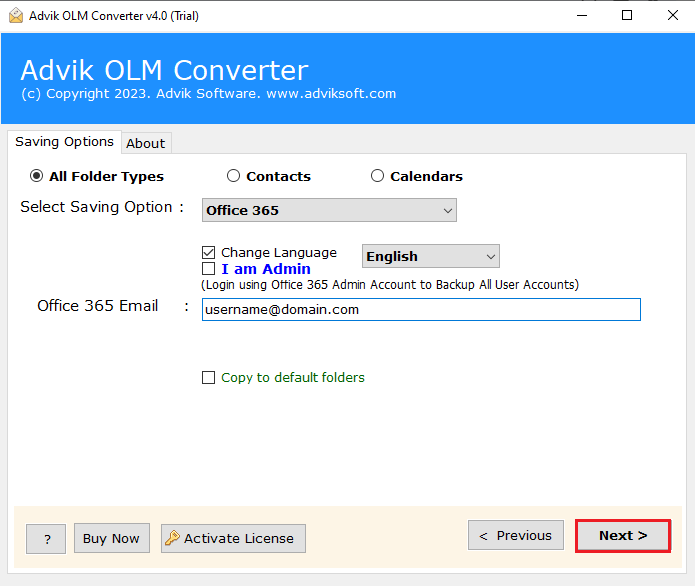The height and width of the screenshot is (586, 695).
Task: Click the Advik envelope app icon in title bar
Action: (16, 16)
